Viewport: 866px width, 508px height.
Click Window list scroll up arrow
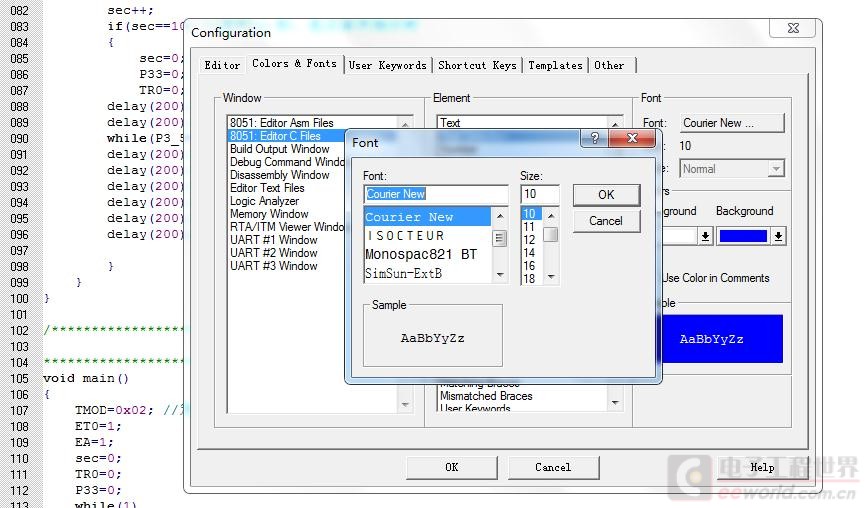click(405, 124)
